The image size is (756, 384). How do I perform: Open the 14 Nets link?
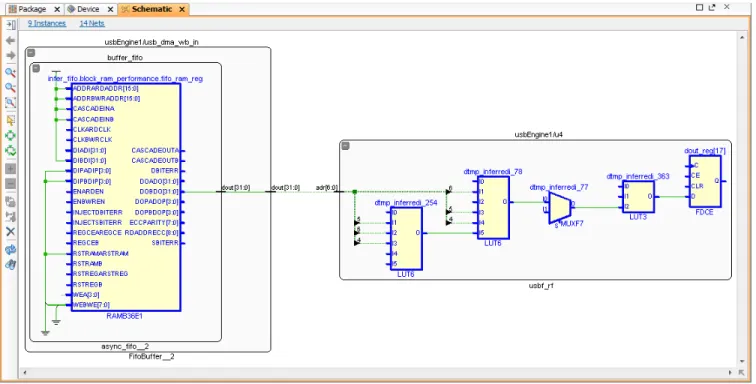coord(92,23)
